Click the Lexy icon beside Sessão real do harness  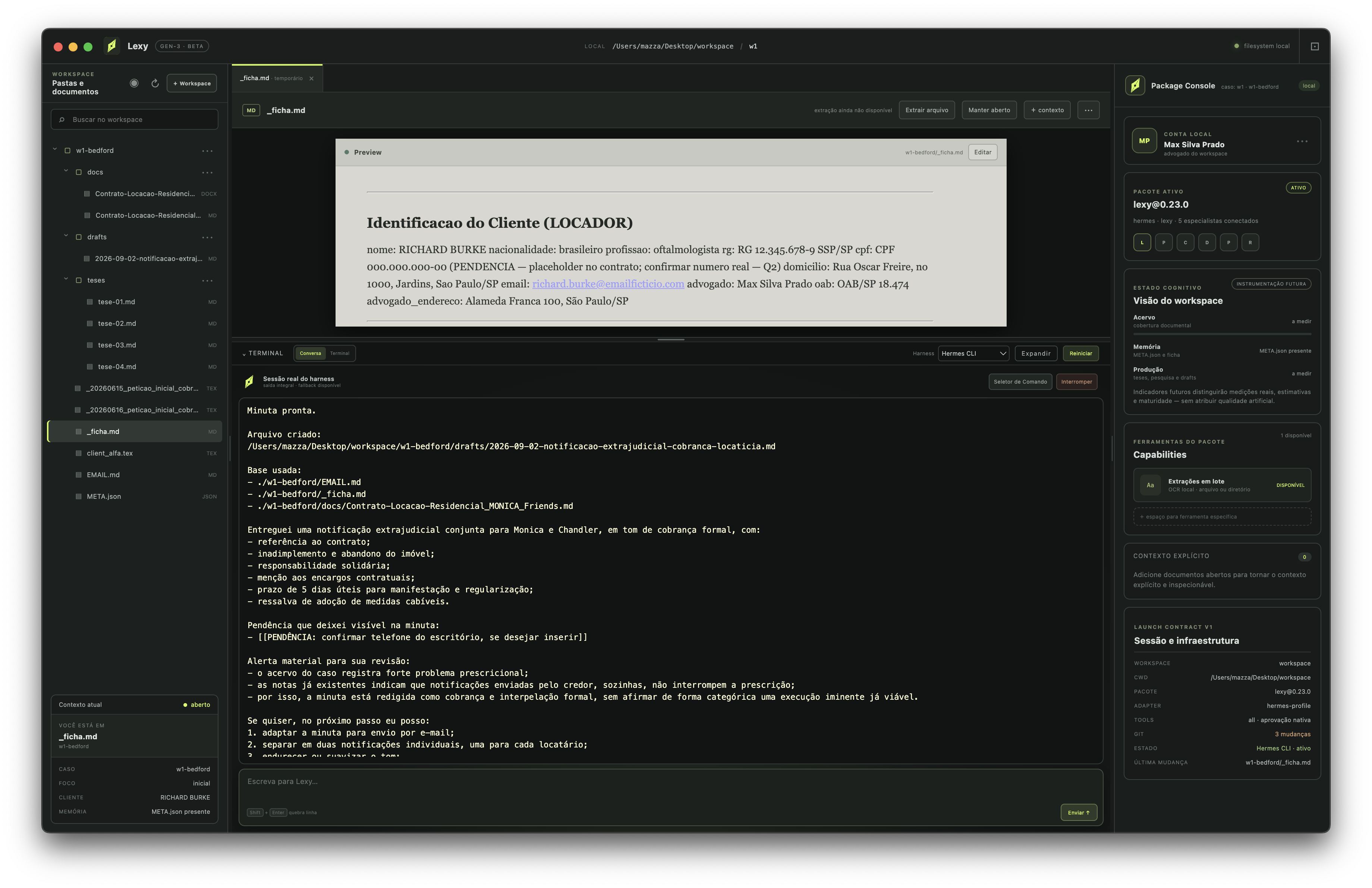click(249, 381)
